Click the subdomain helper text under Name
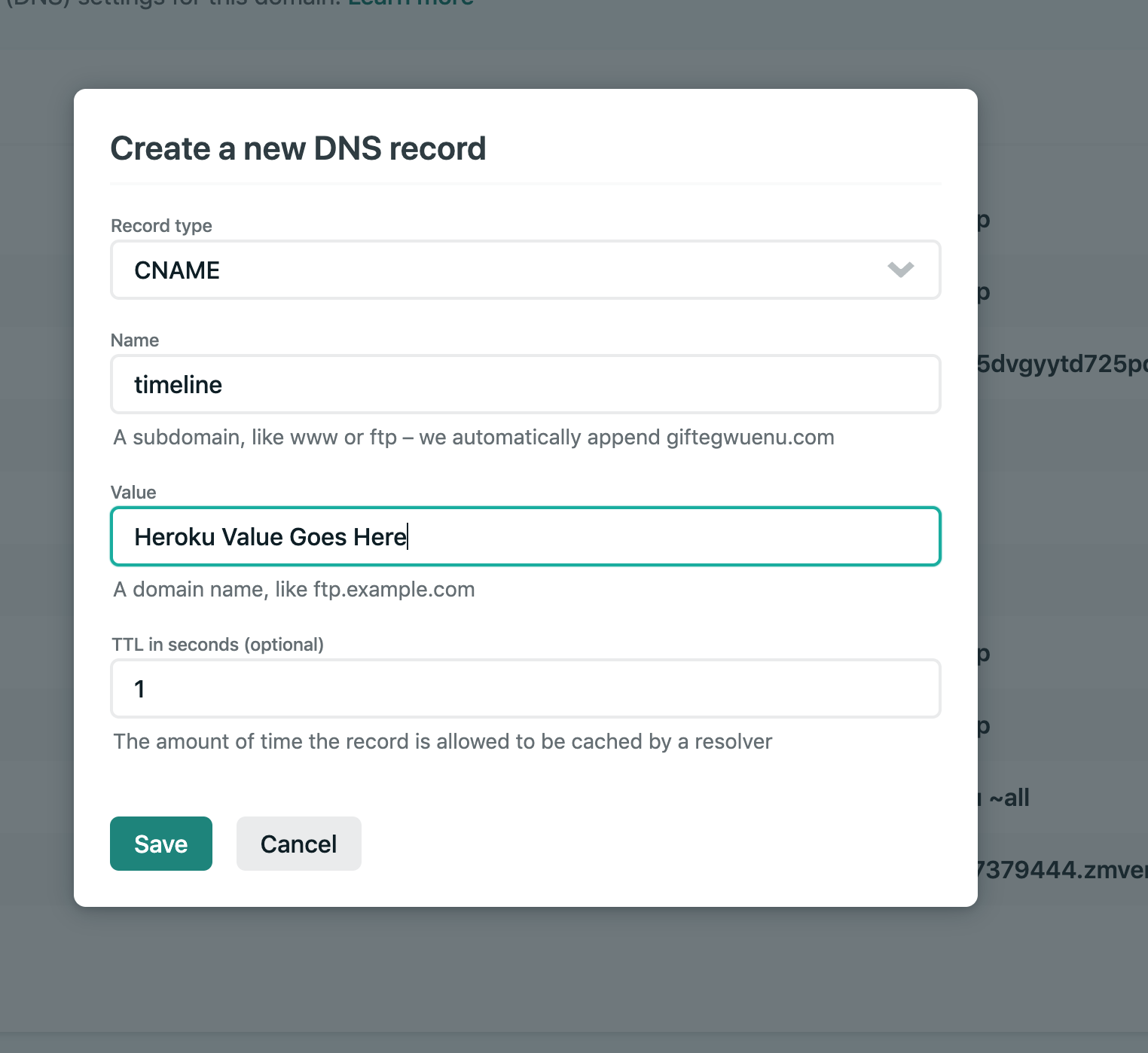 click(473, 437)
